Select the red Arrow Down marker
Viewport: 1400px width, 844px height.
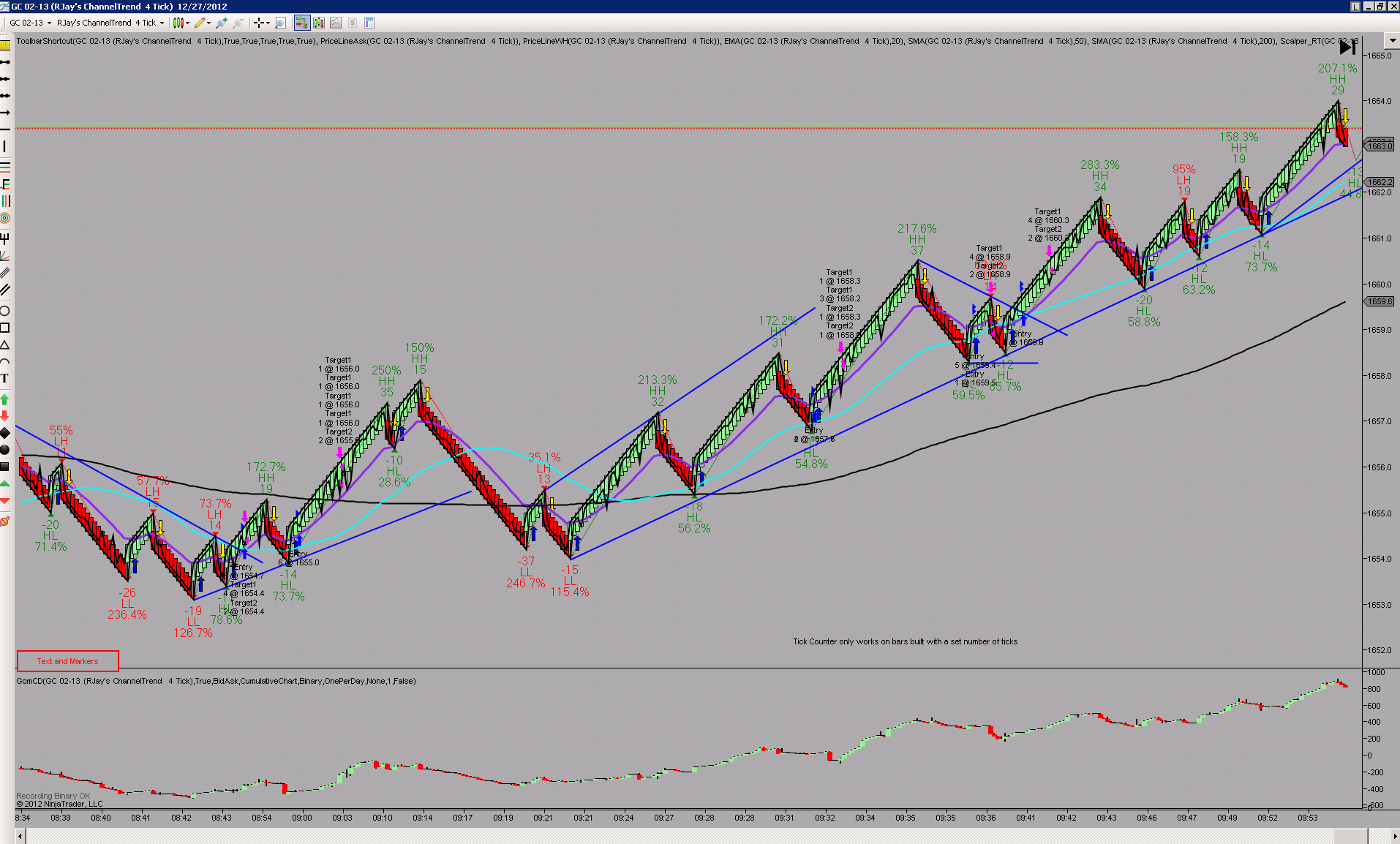point(5,416)
